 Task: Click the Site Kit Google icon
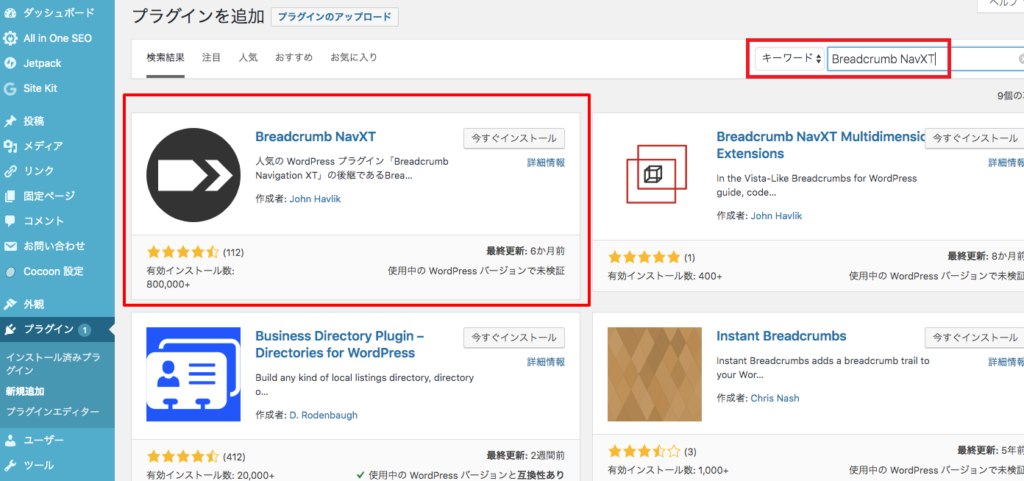(10, 89)
